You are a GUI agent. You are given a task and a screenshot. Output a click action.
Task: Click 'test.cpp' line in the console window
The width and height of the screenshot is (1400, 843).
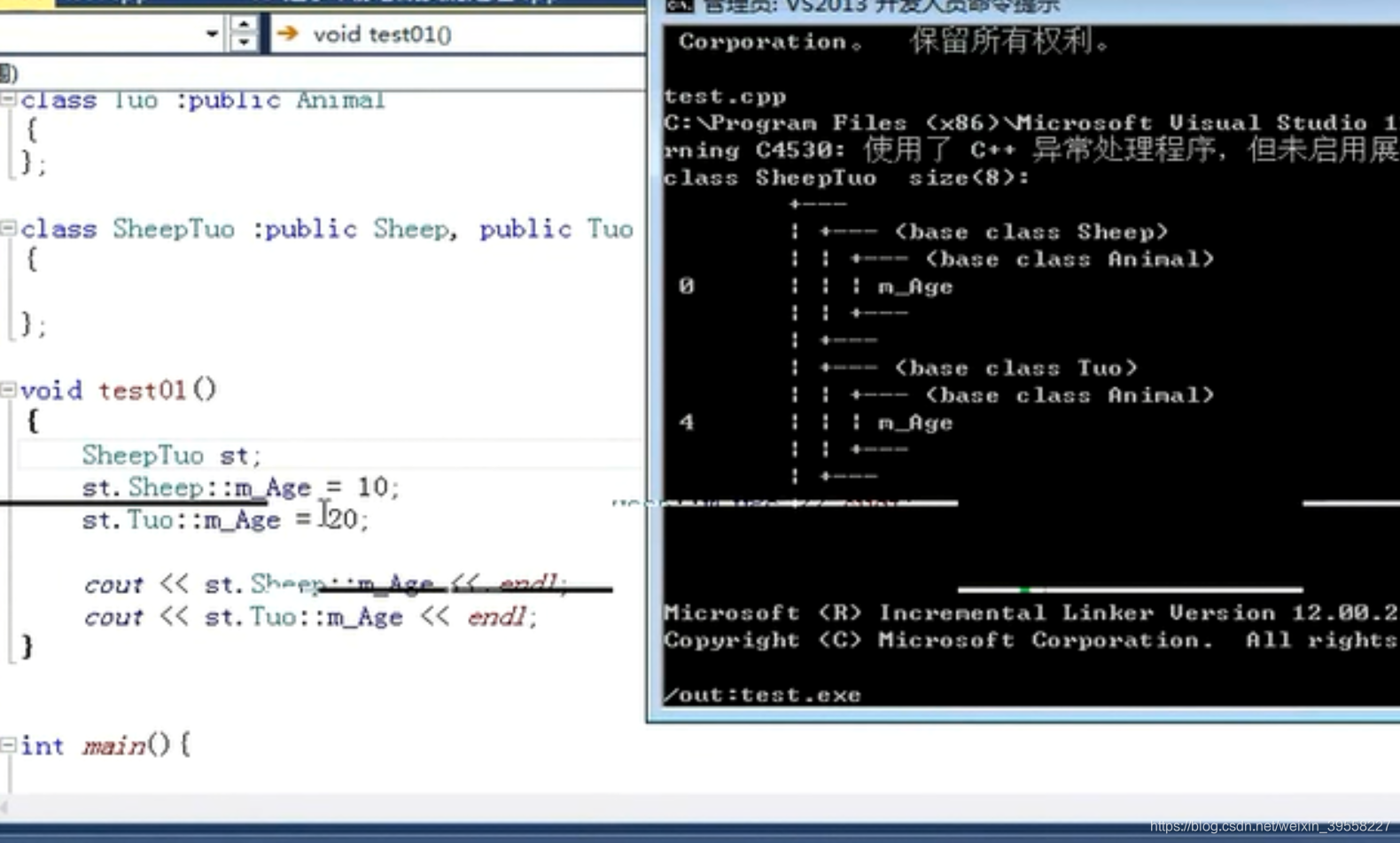click(725, 97)
